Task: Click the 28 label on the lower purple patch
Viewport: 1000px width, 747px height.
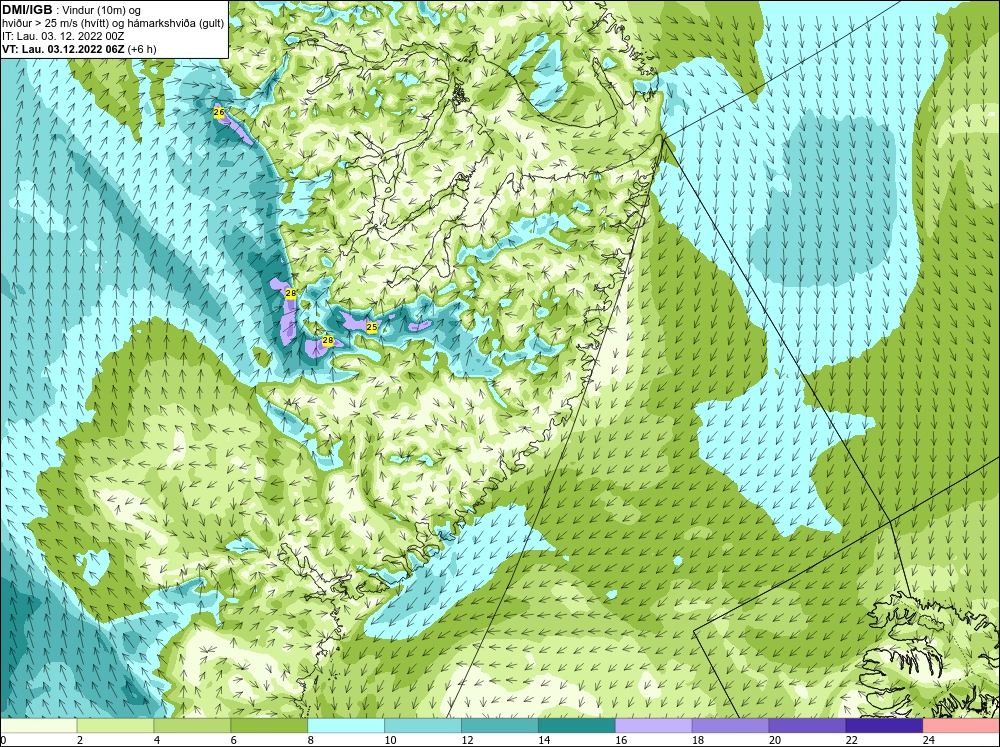Action: pos(328,341)
